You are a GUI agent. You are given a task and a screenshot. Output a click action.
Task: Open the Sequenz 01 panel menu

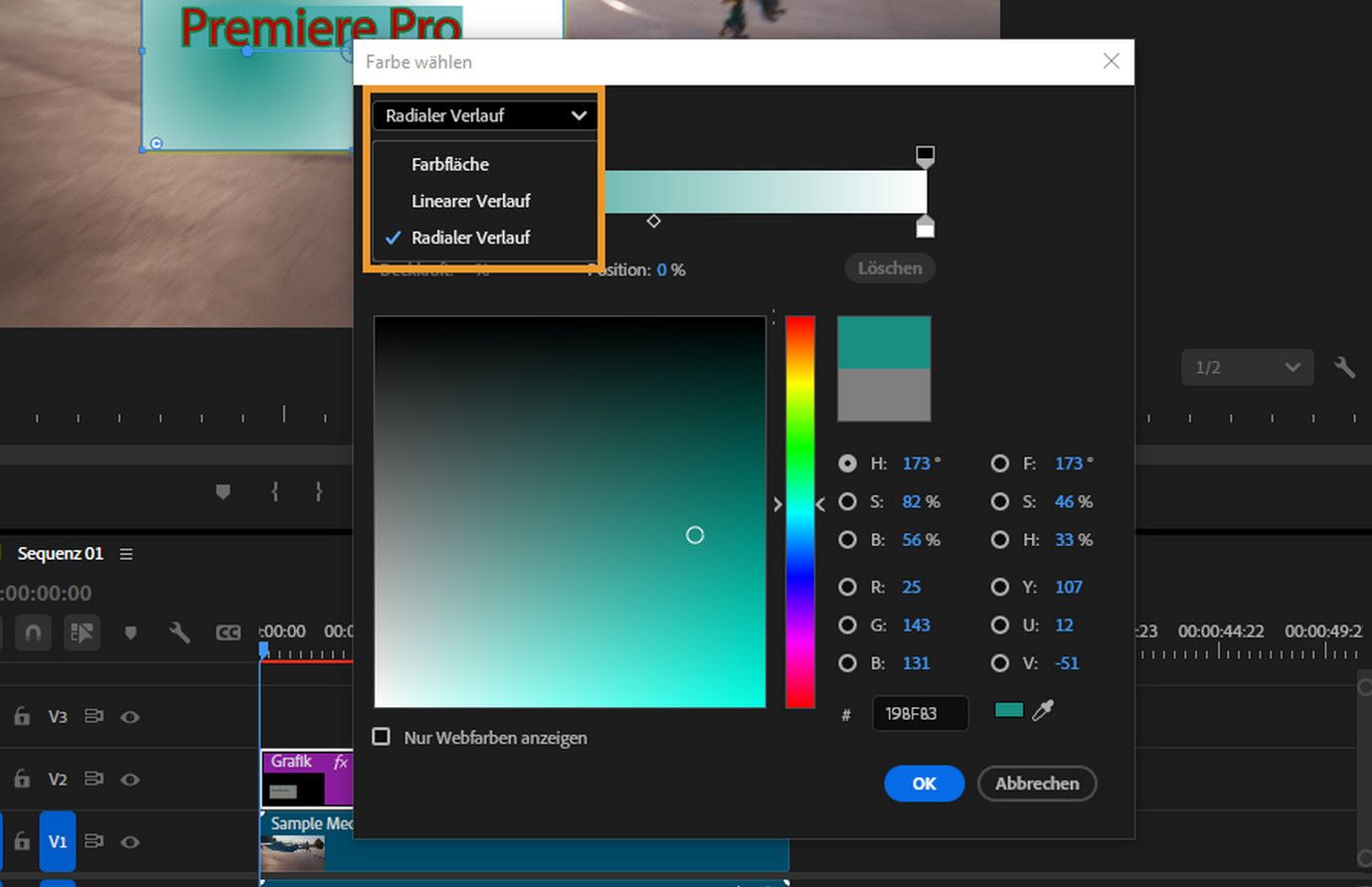126,554
